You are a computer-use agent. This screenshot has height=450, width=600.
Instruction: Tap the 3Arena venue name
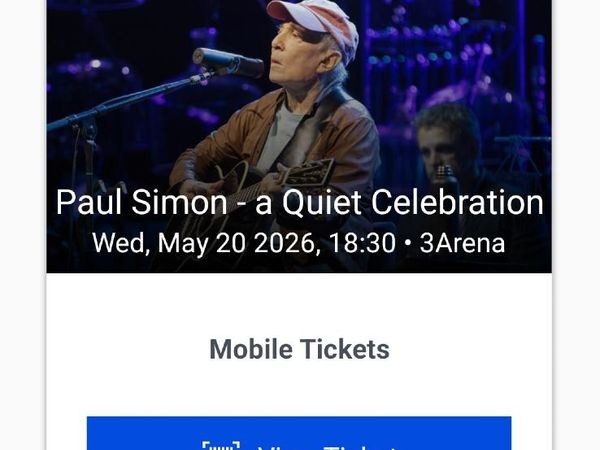(x=462, y=243)
